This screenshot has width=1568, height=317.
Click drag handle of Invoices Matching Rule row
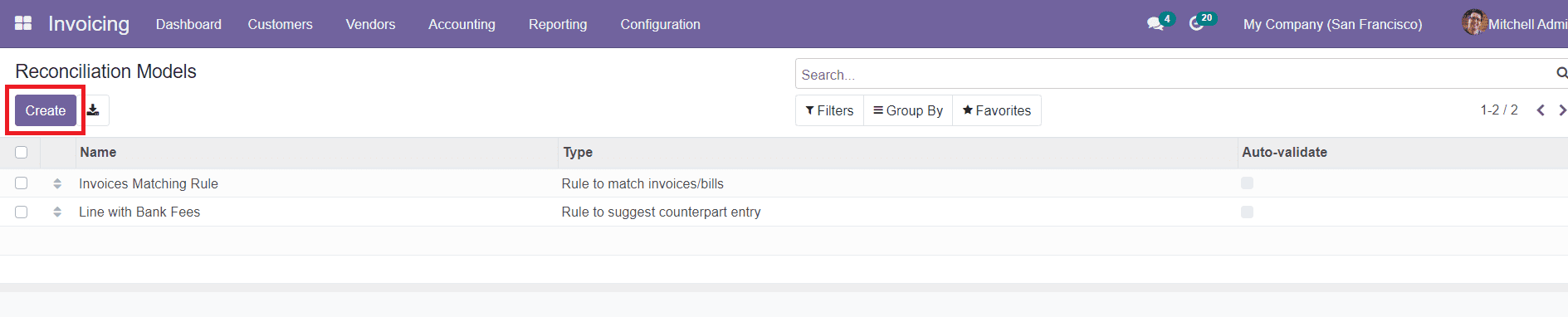pos(57,183)
